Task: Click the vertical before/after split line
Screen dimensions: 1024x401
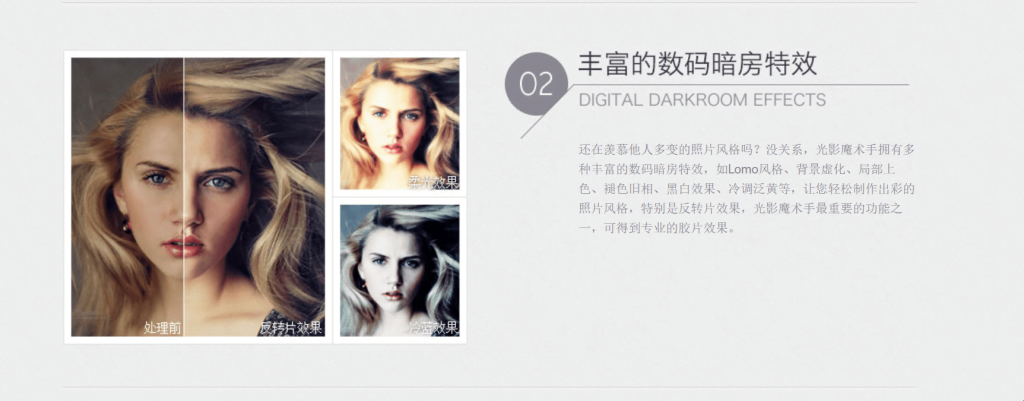Action: click(184, 197)
